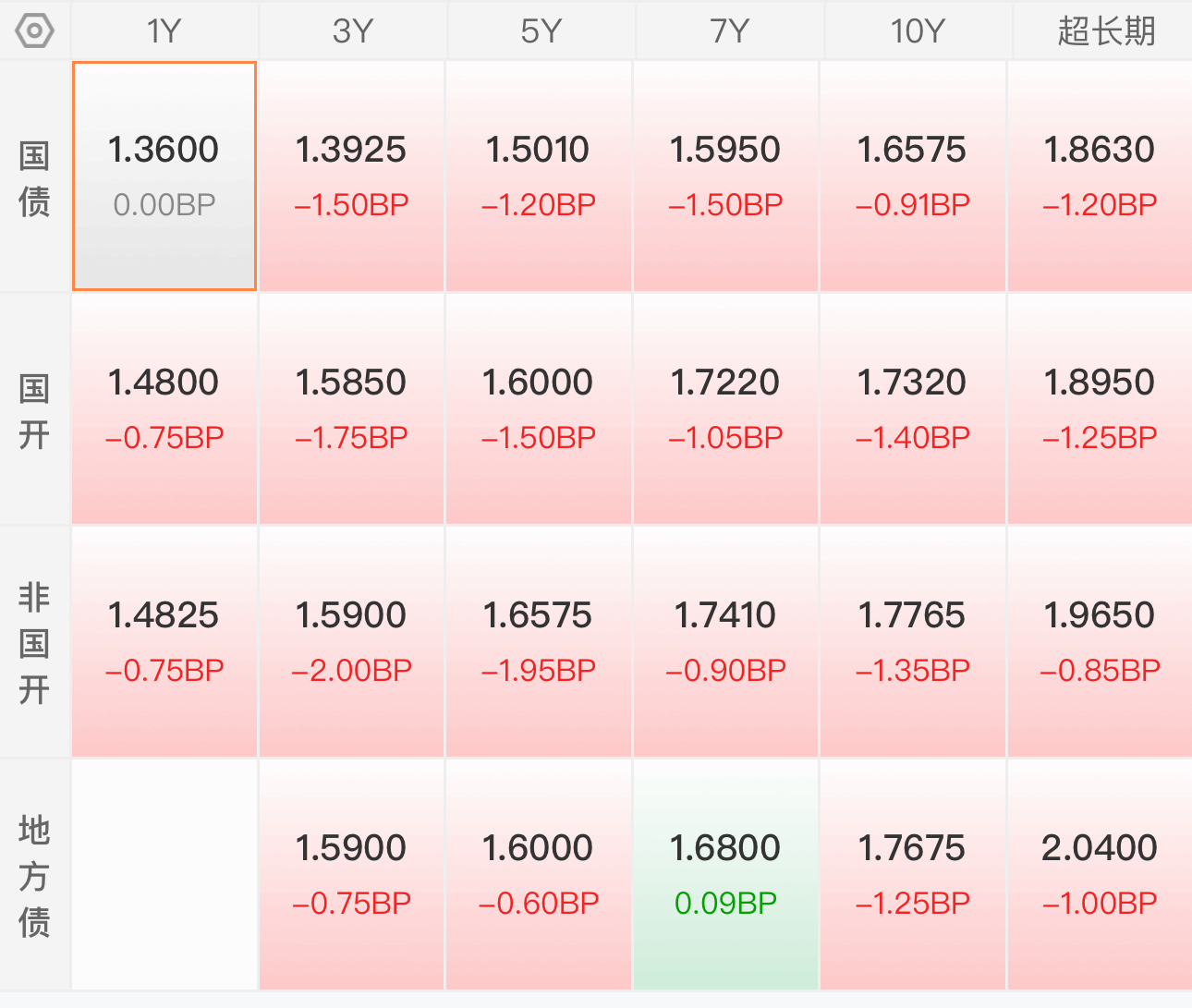Viewport: 1192px width, 1008px height.
Task: Select the 1Y column header
Action: pyautogui.click(x=164, y=31)
